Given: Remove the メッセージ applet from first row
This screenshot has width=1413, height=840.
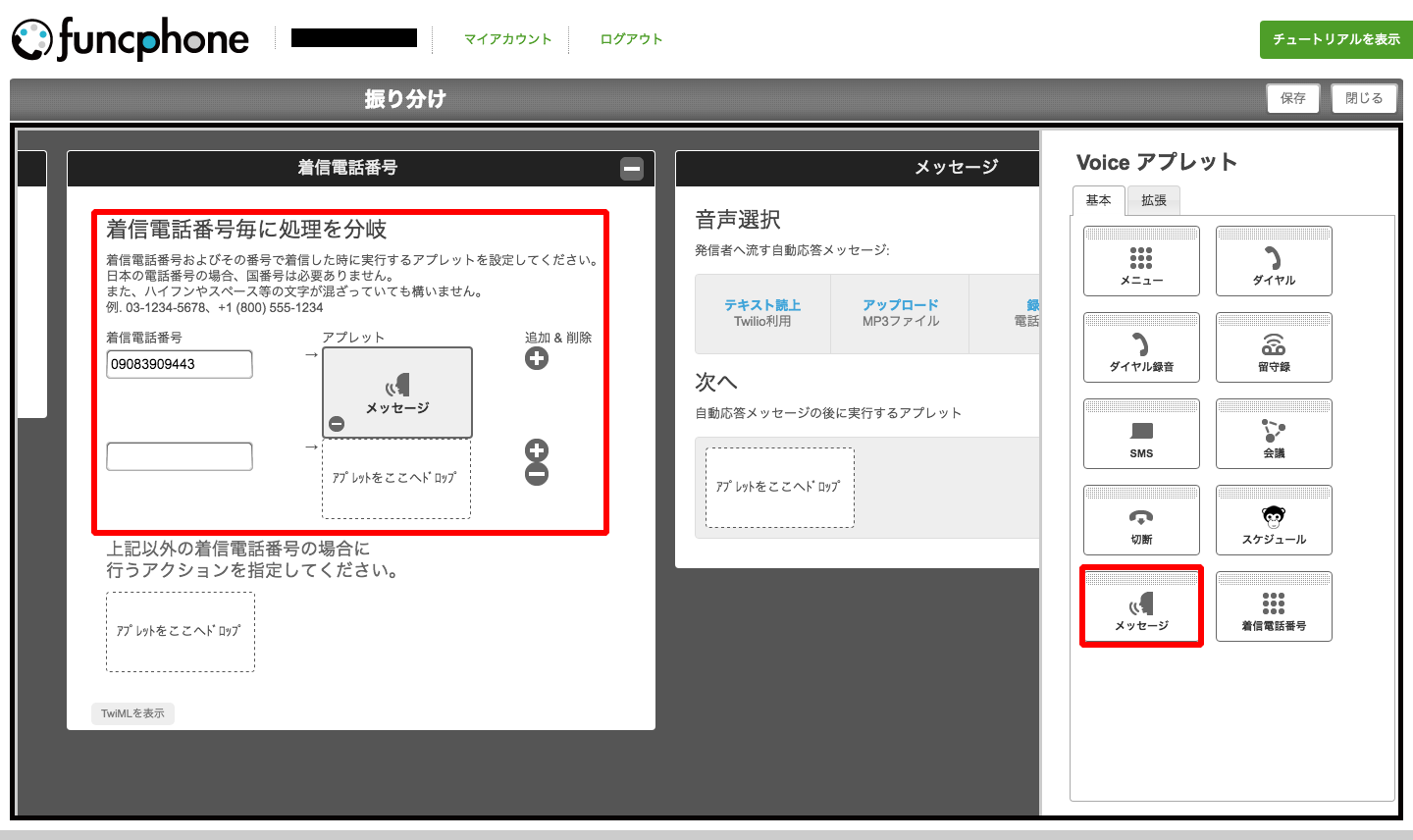Looking at the screenshot, I should click(337, 424).
